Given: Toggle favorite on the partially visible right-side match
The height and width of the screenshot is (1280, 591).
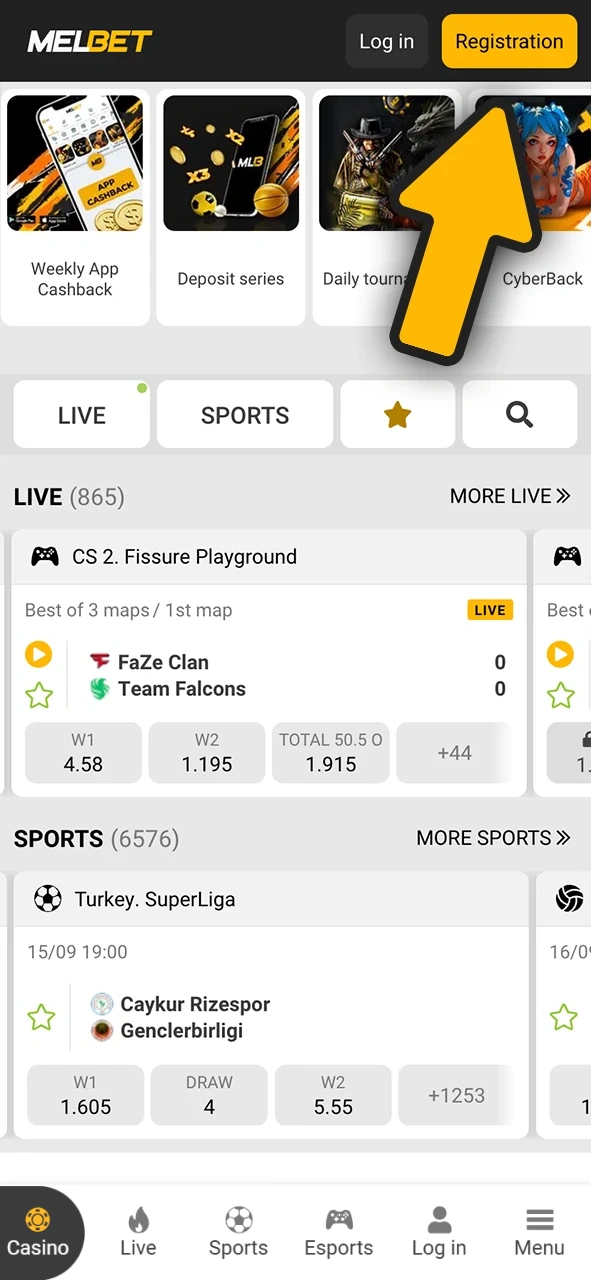Looking at the screenshot, I should (x=561, y=696).
